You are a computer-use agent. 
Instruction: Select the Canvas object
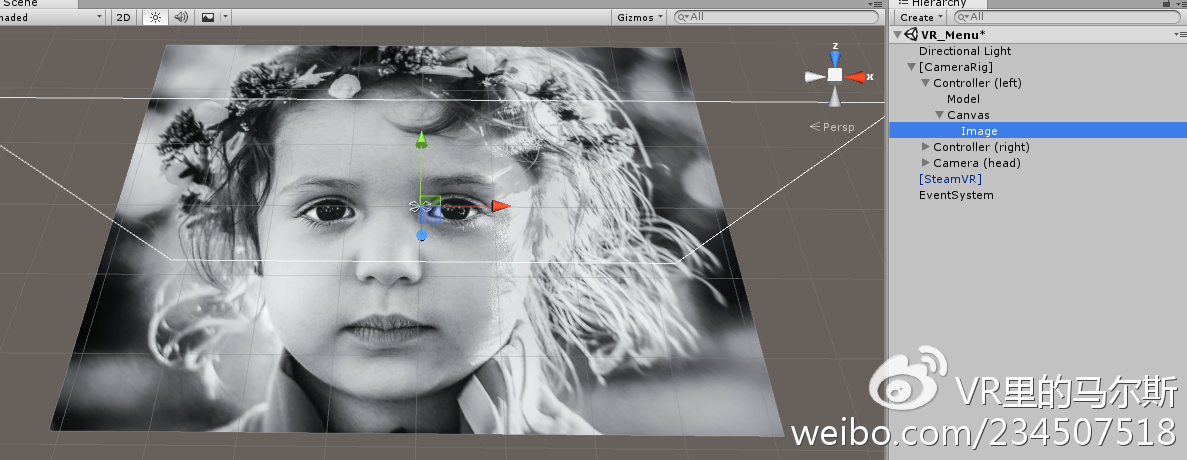click(968, 115)
